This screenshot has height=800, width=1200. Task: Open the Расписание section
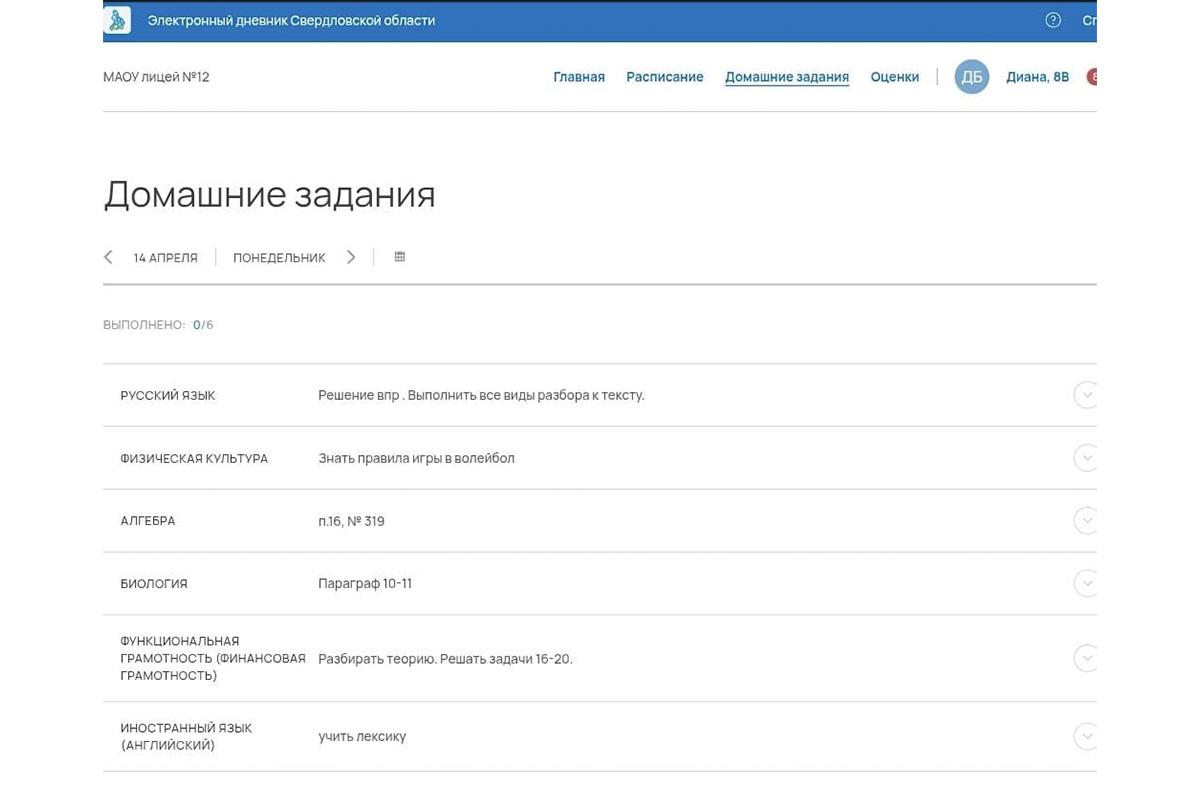[664, 76]
